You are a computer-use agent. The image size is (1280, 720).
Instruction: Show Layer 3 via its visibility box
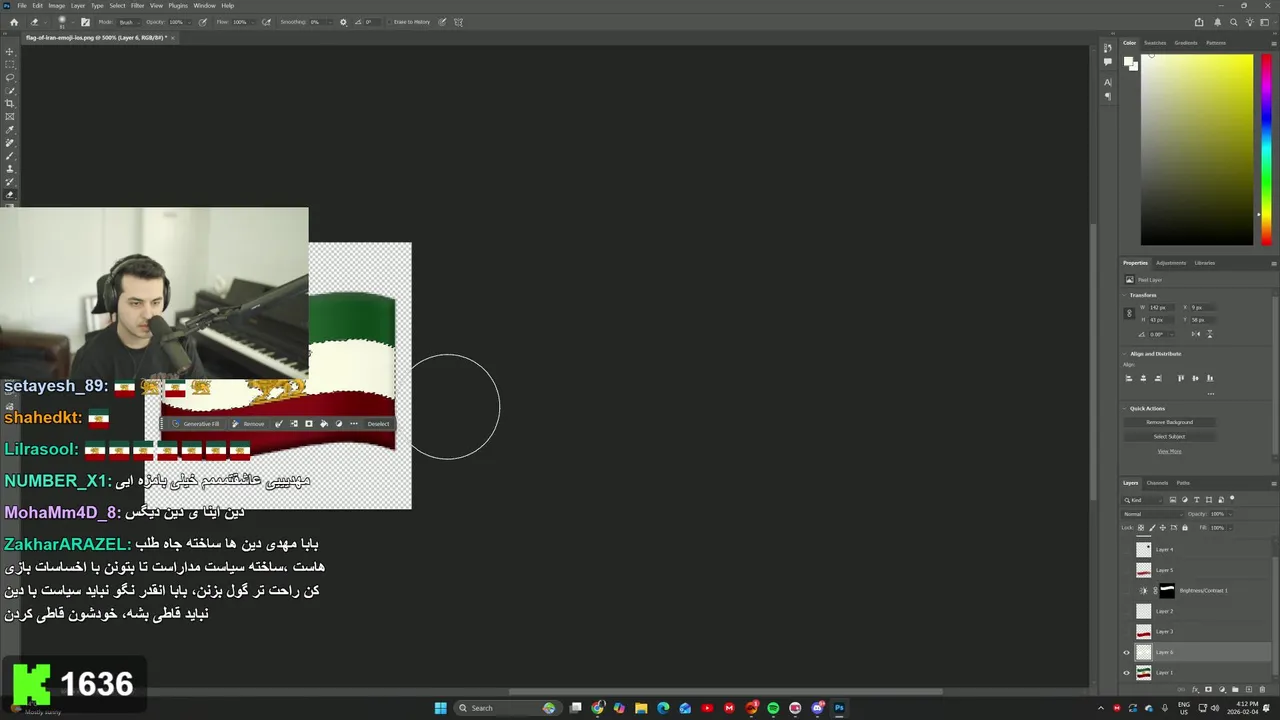(x=1127, y=632)
